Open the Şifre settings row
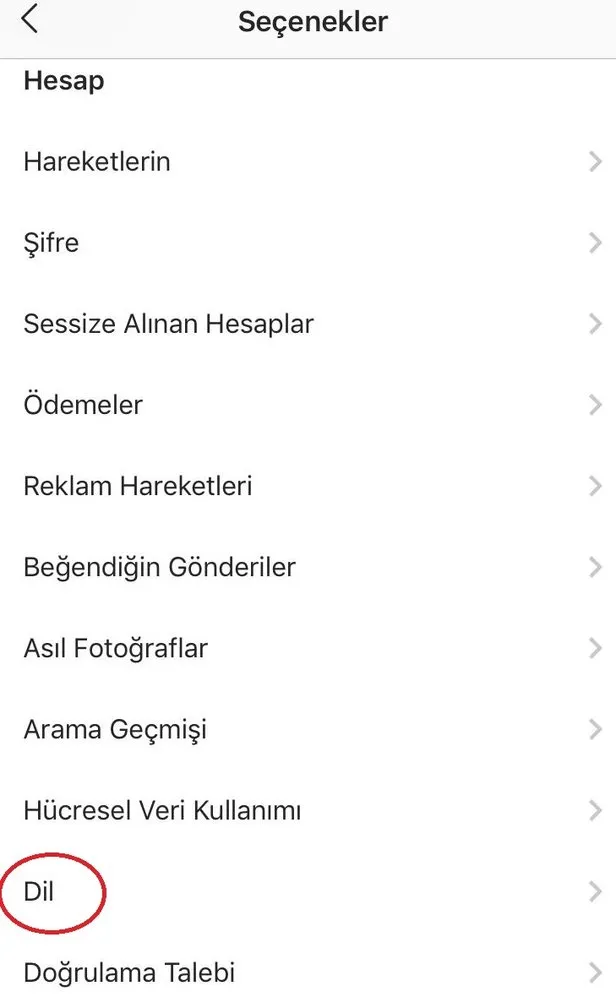 (51, 243)
